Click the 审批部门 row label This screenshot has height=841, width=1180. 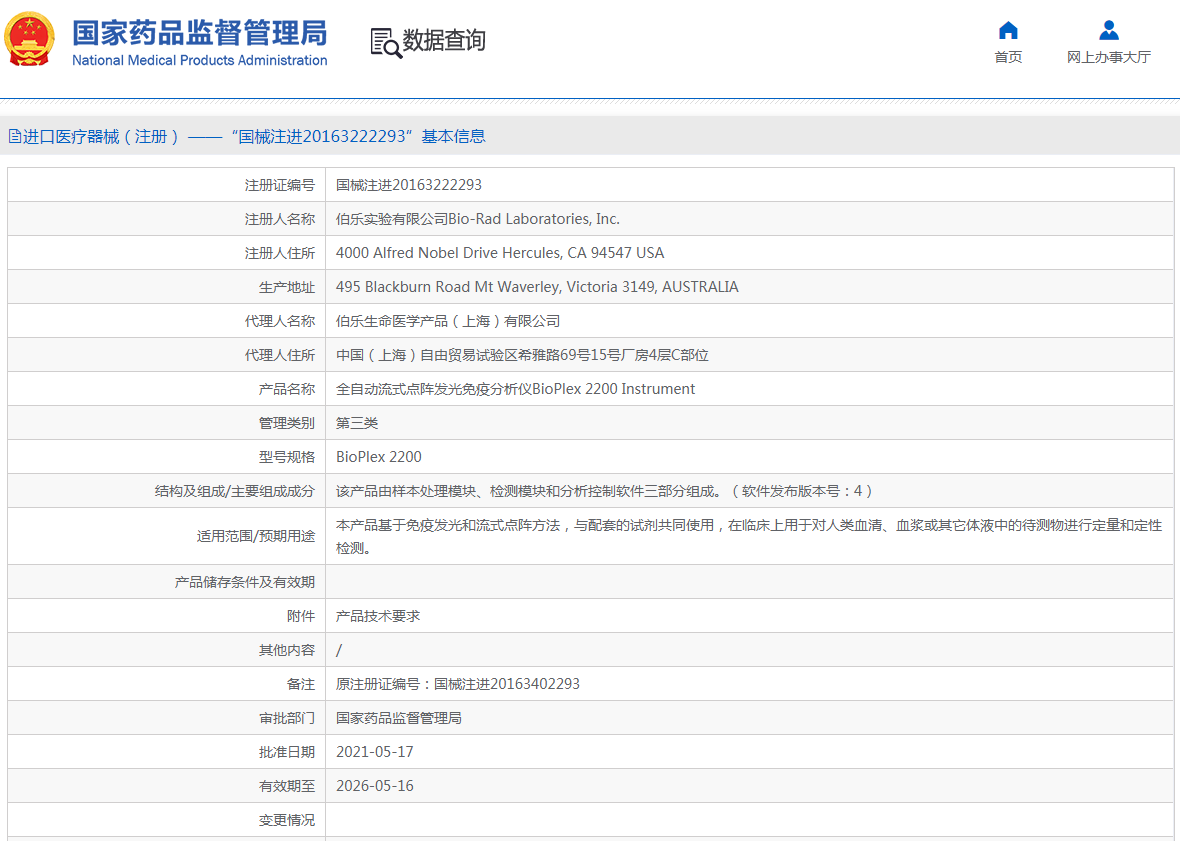tap(287, 718)
